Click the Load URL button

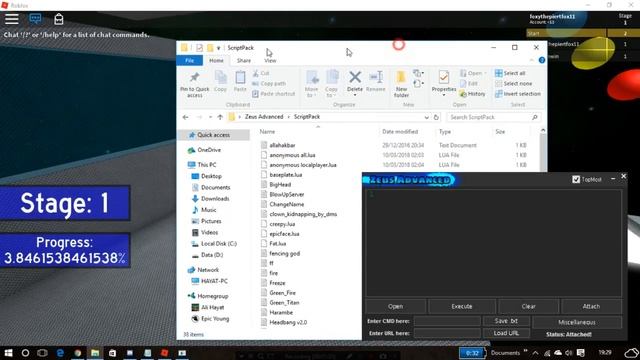[506, 333]
